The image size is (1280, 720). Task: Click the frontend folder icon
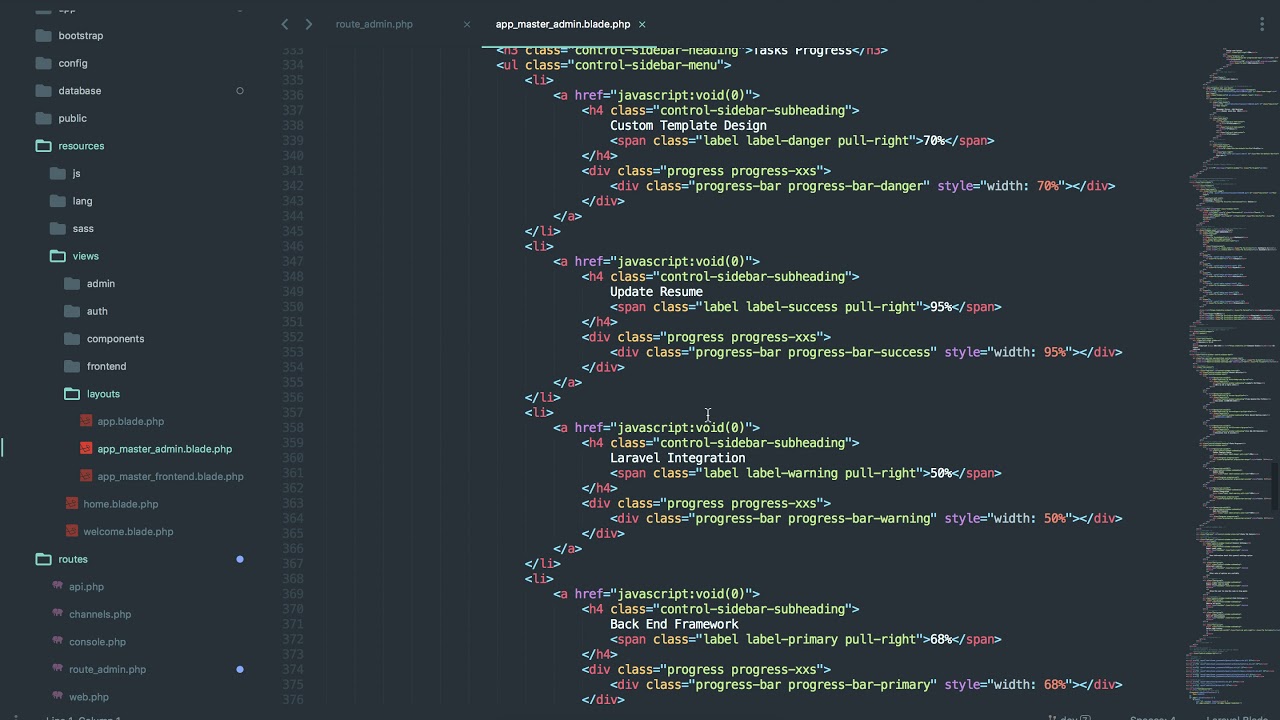[x=71, y=366]
